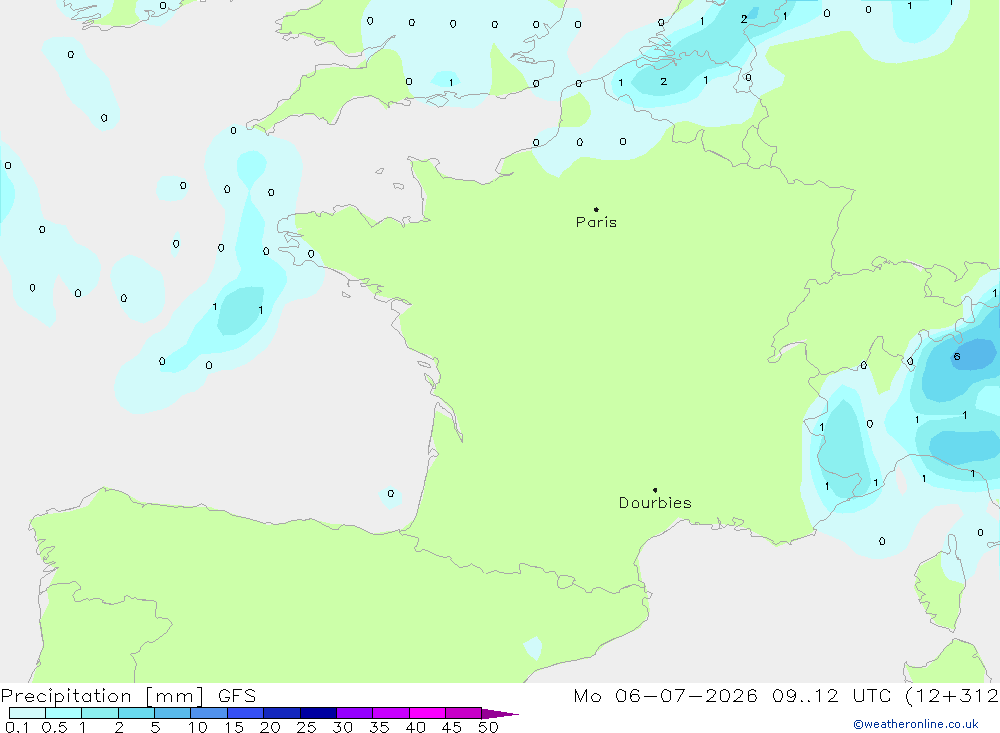Click the '0.5' legend scale value
1000x733 pixels.
tap(54, 727)
